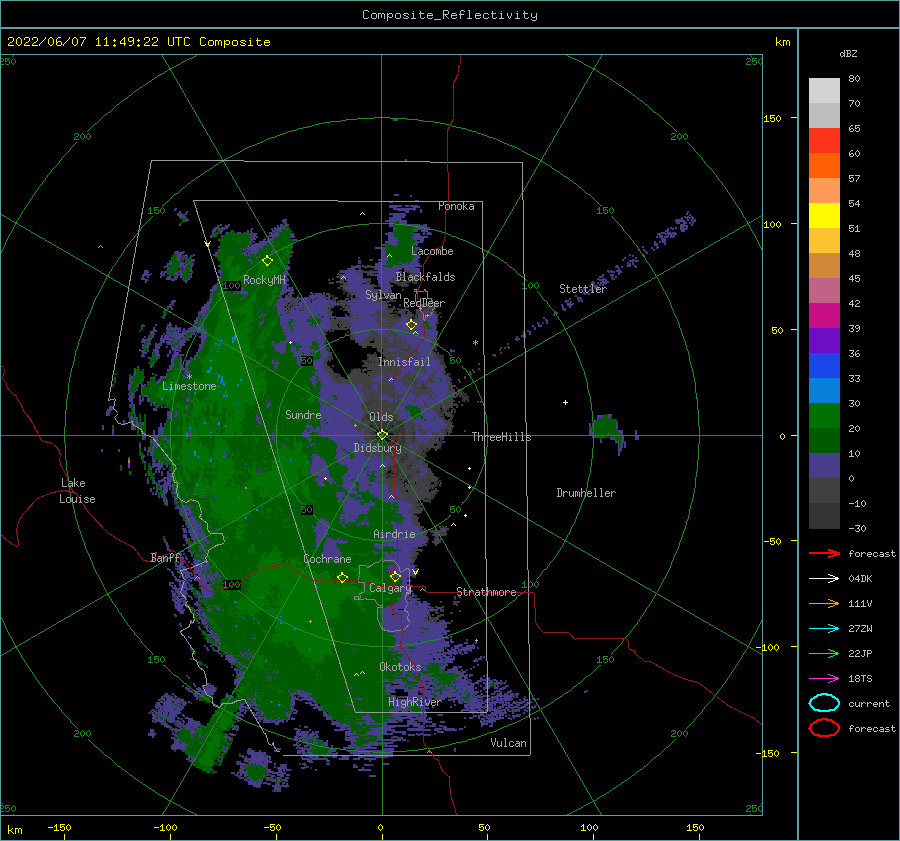Click the right axis label 150
Image resolution: width=900 pixels, height=841 pixels.
[x=772, y=118]
